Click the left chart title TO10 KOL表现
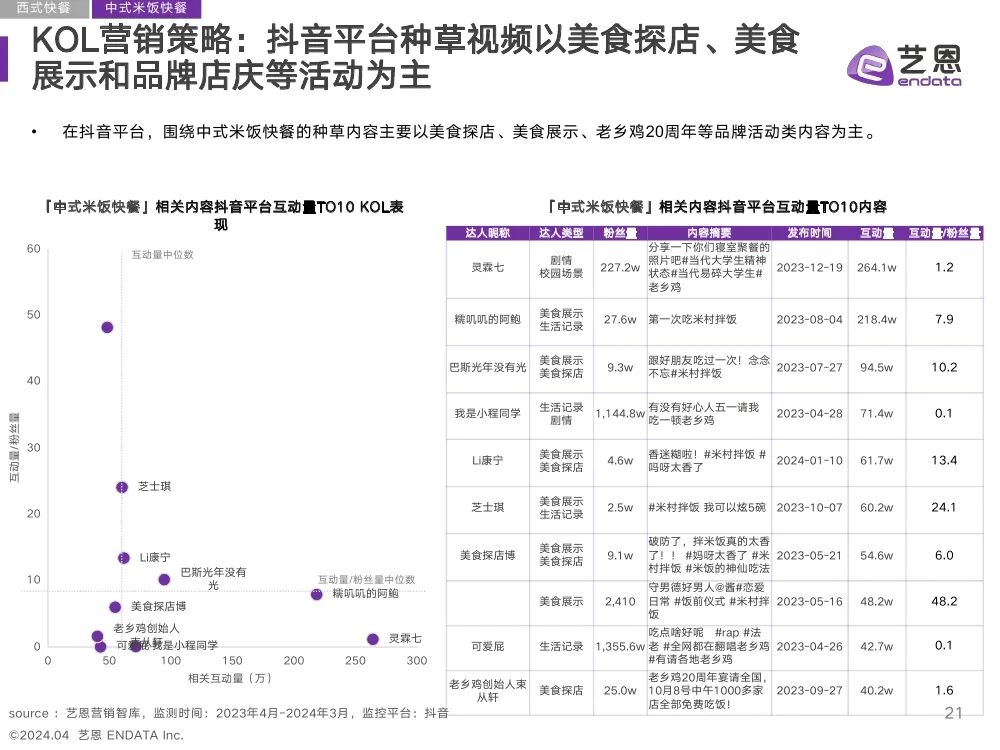 (x=221, y=216)
